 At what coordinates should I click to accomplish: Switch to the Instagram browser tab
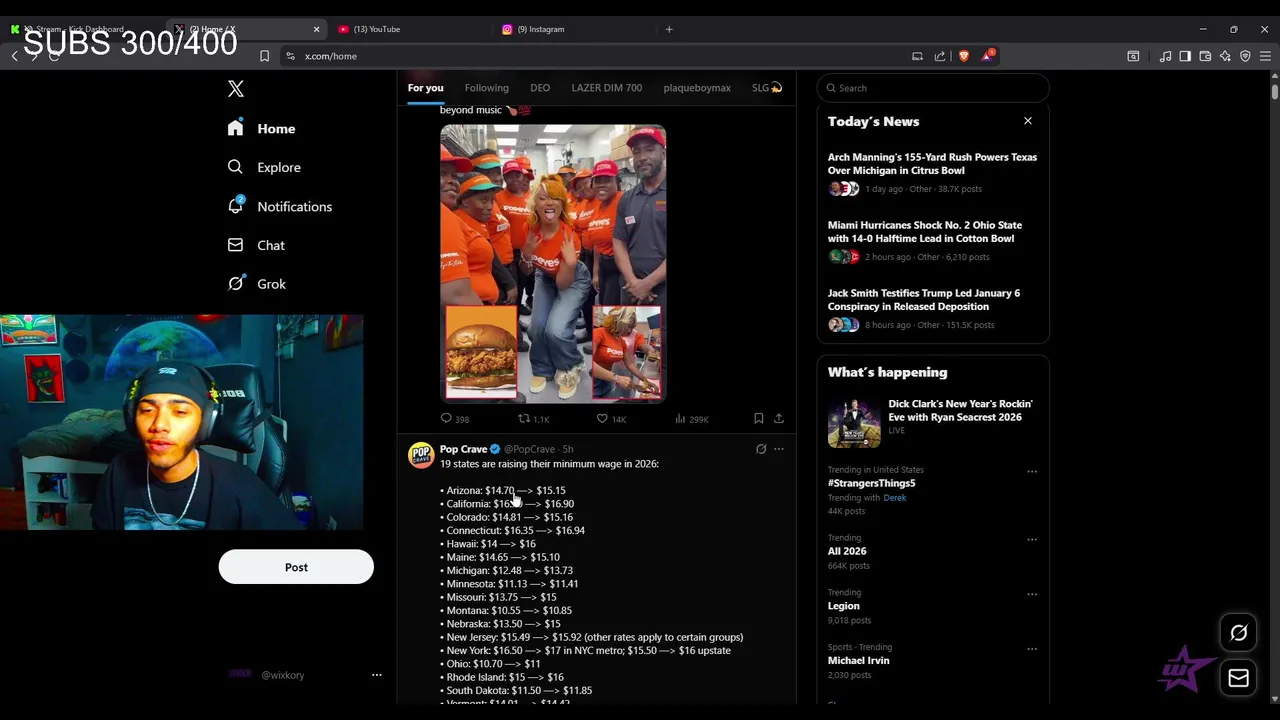[575, 29]
